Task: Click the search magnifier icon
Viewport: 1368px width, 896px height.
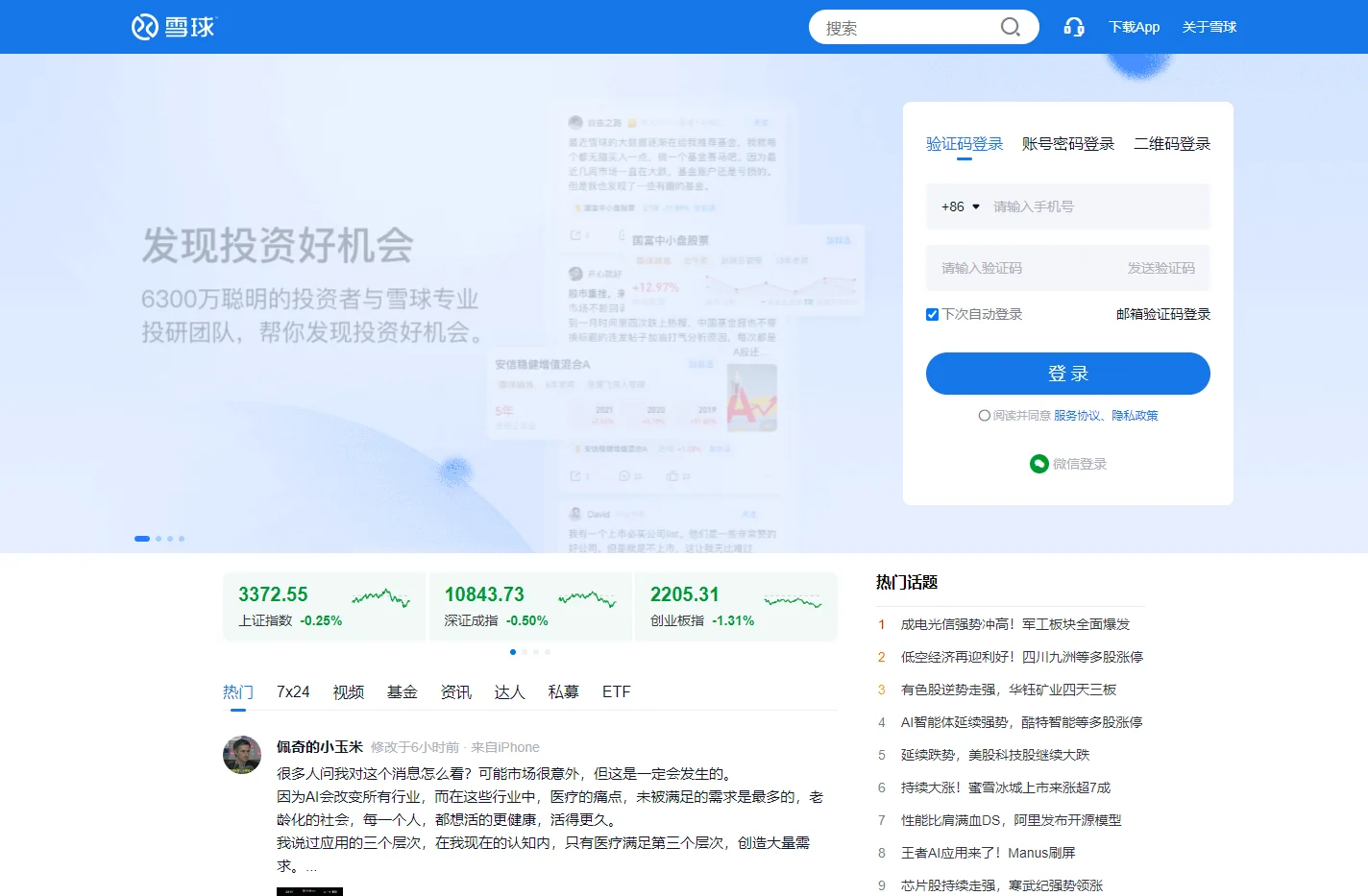Action: coord(1011,27)
